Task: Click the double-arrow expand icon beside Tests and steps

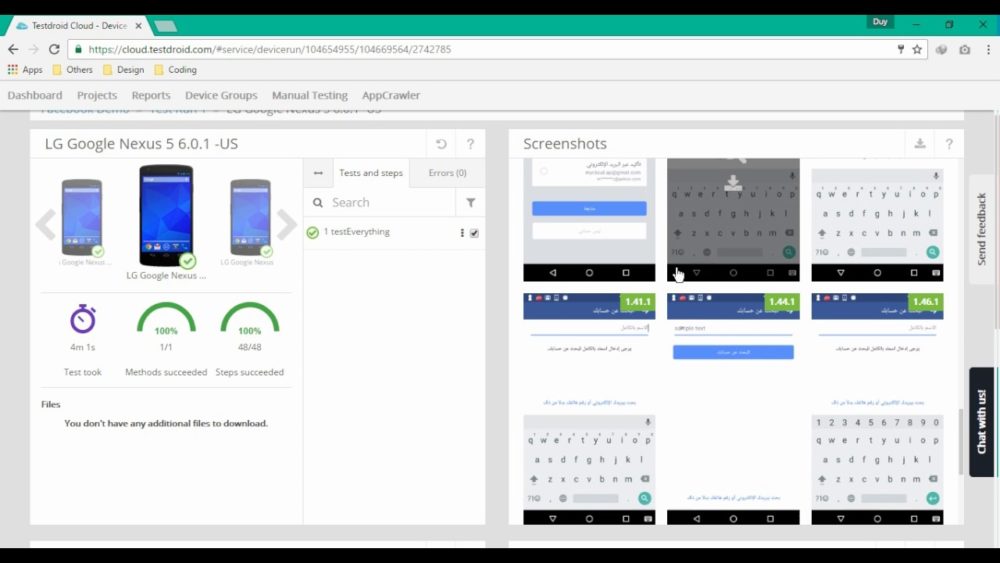Action: (318, 173)
